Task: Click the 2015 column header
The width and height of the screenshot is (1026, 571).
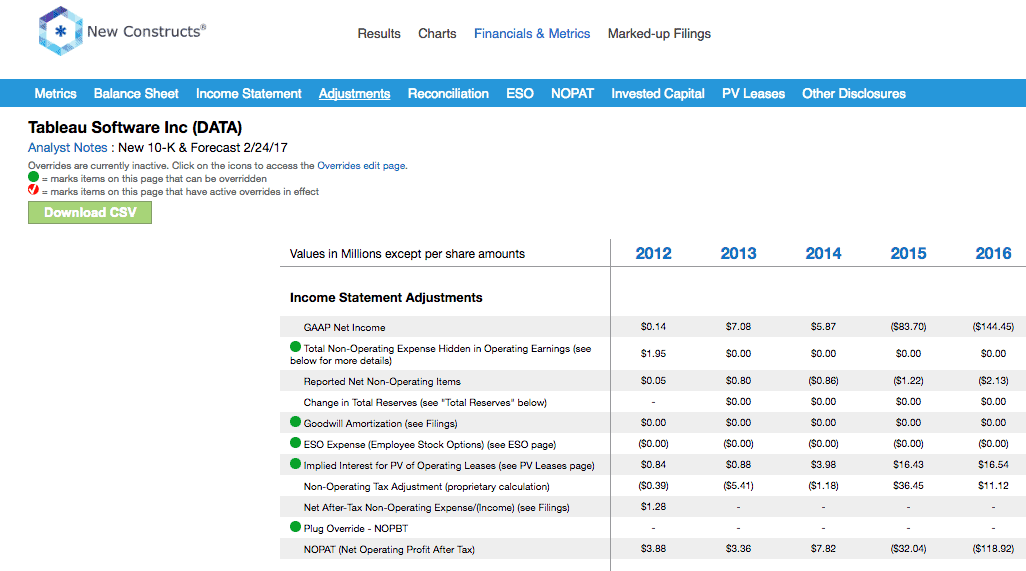Action: point(908,253)
